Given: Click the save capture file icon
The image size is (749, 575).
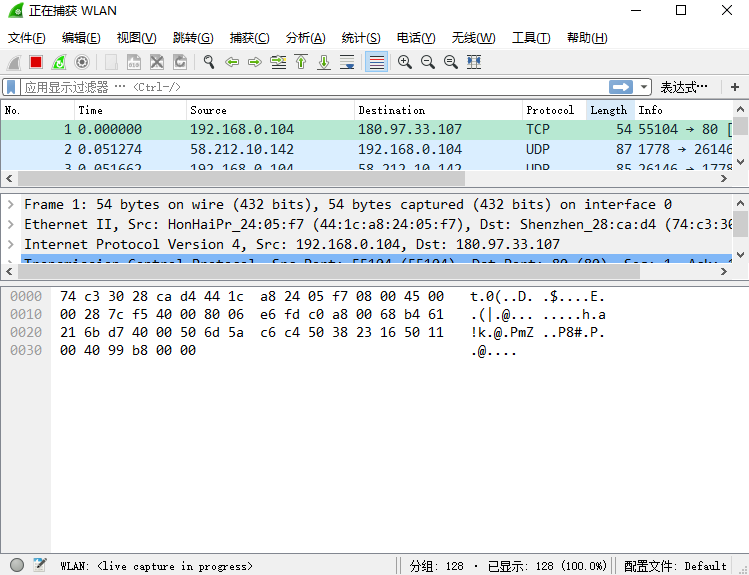Looking at the screenshot, I should 134,62.
